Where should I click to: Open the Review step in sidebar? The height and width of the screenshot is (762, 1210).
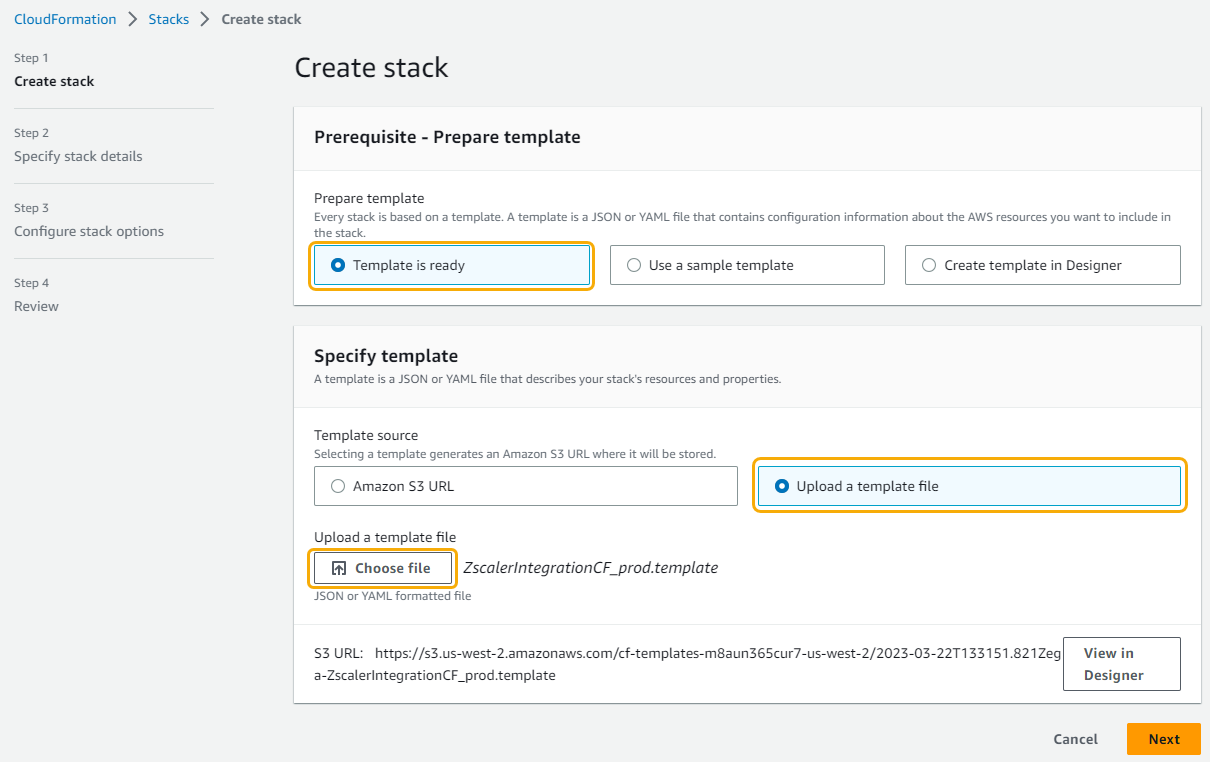click(x=36, y=306)
